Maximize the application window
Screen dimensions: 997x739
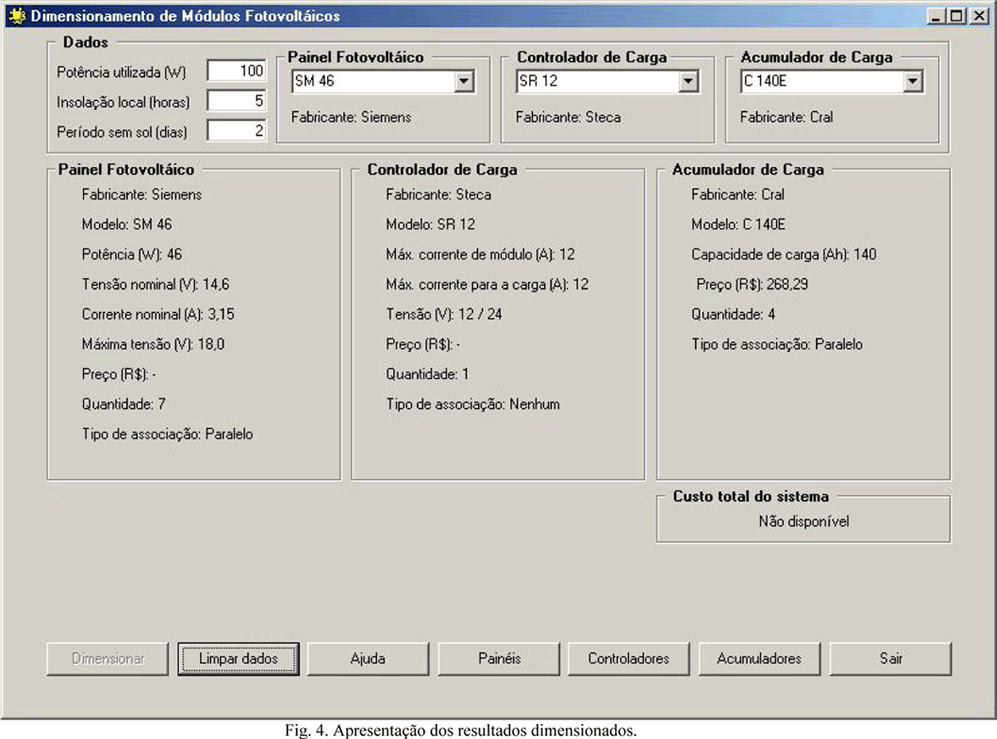pyautogui.click(x=955, y=16)
